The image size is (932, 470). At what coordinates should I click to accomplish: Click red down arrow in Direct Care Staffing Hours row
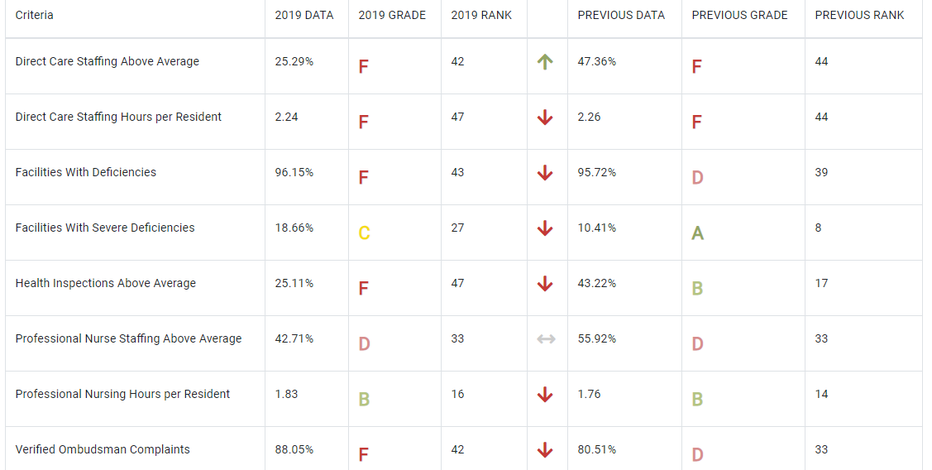click(545, 118)
